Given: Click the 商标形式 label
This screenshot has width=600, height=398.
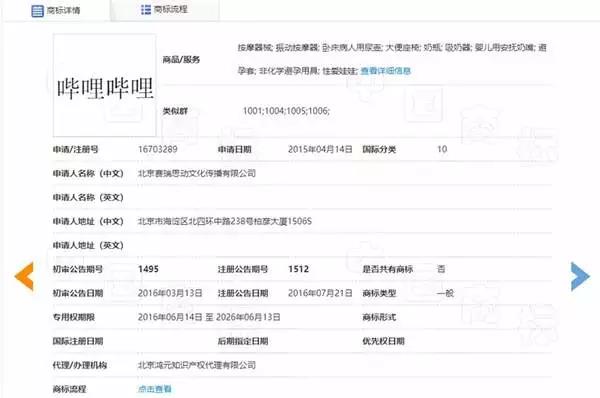Looking at the screenshot, I should click(x=379, y=317).
